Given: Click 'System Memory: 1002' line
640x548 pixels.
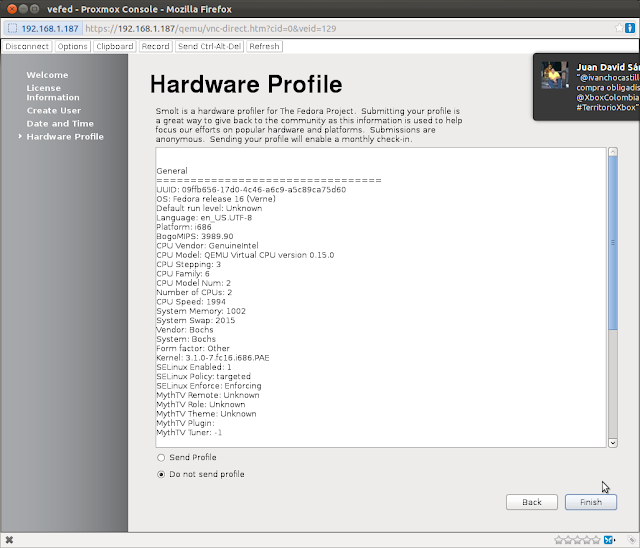Looking at the screenshot, I should (201, 311).
